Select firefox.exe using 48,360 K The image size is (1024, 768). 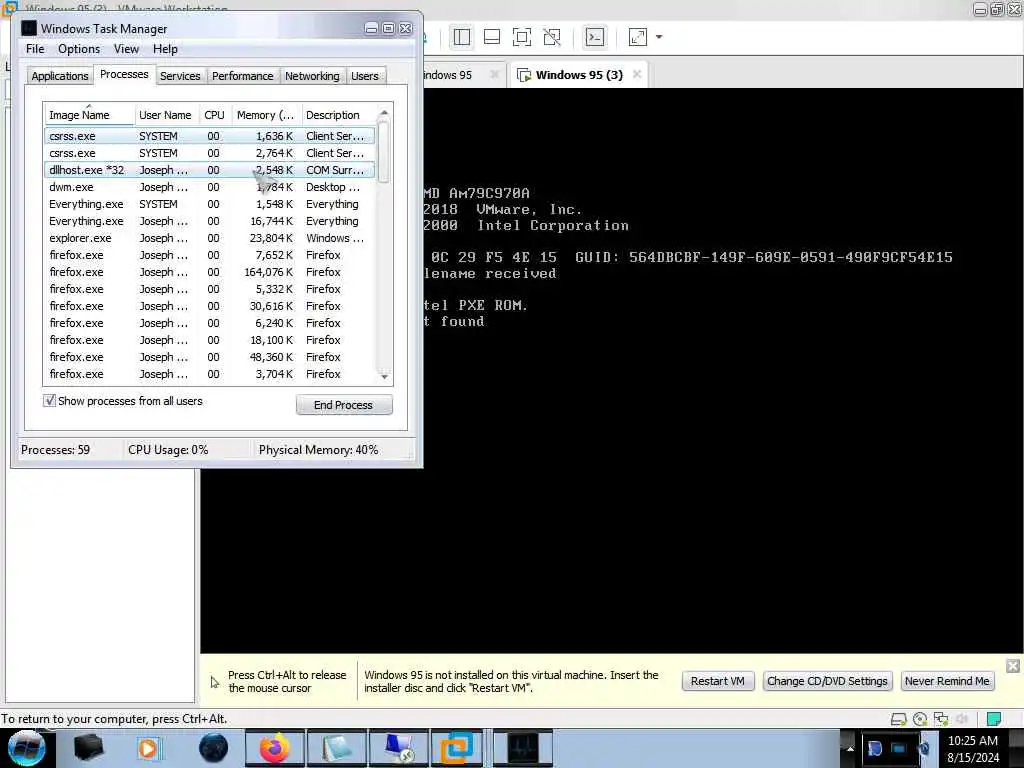210,357
